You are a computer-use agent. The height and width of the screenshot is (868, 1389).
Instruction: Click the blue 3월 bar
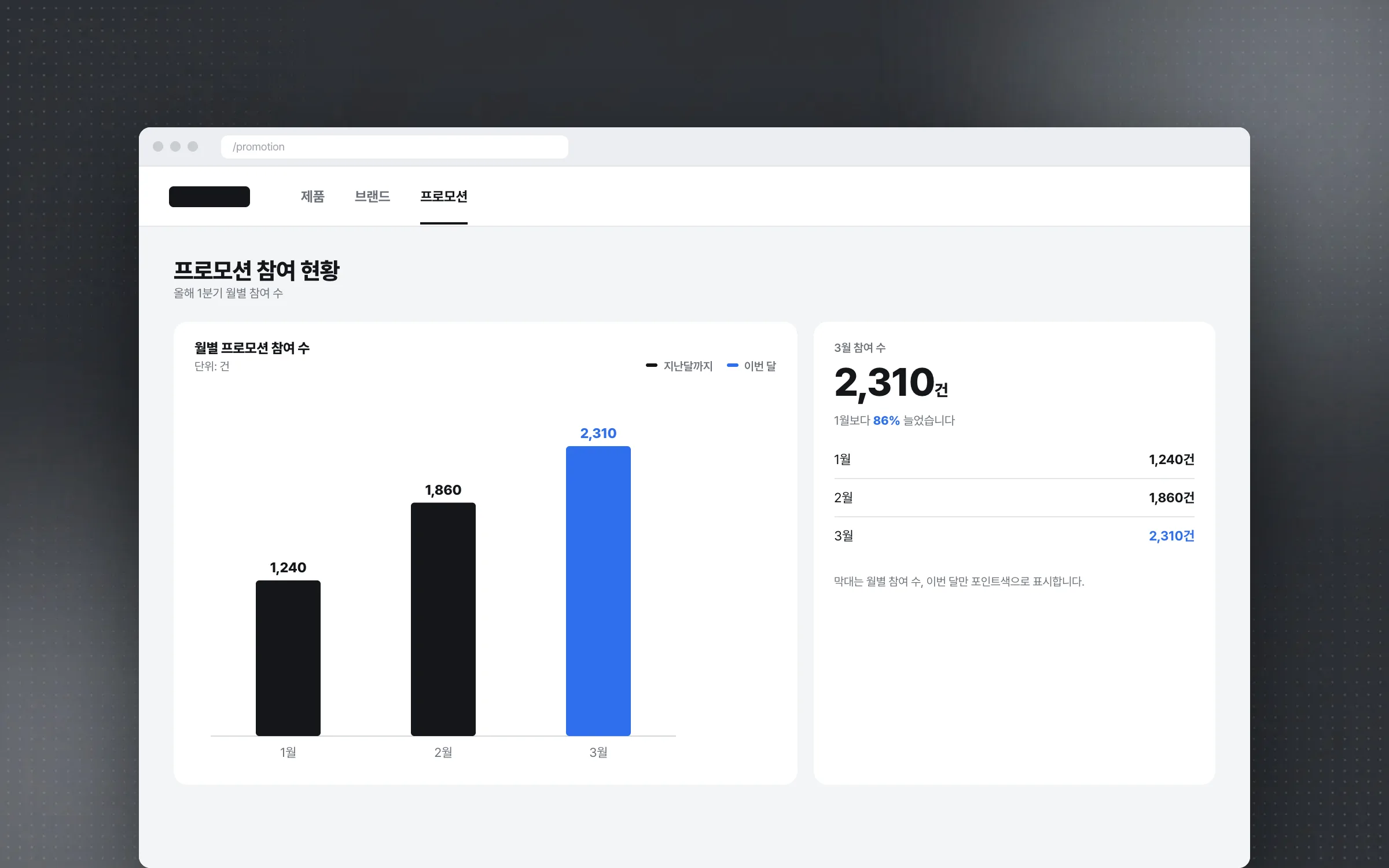pos(598,591)
